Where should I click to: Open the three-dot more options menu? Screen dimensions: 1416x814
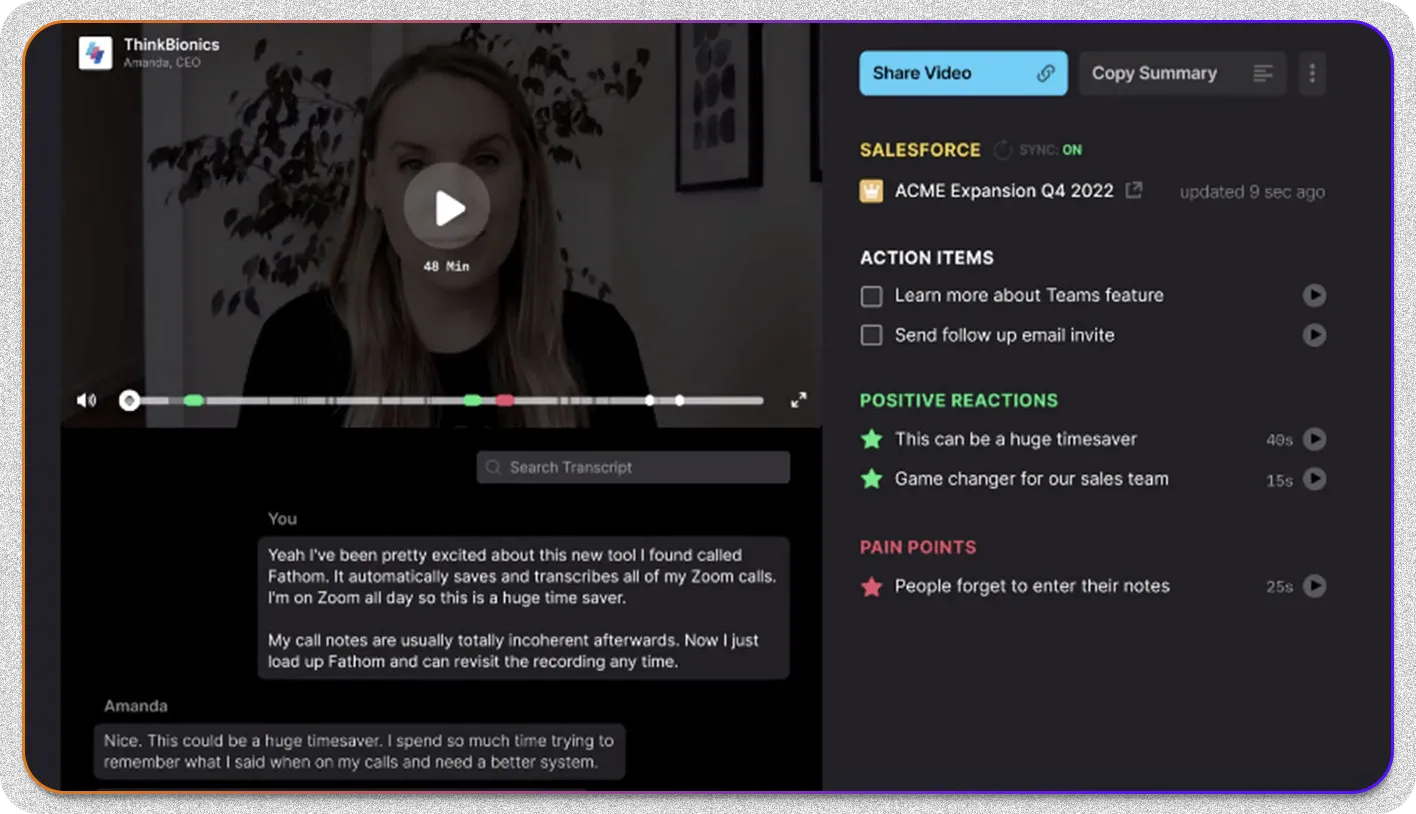point(1312,73)
